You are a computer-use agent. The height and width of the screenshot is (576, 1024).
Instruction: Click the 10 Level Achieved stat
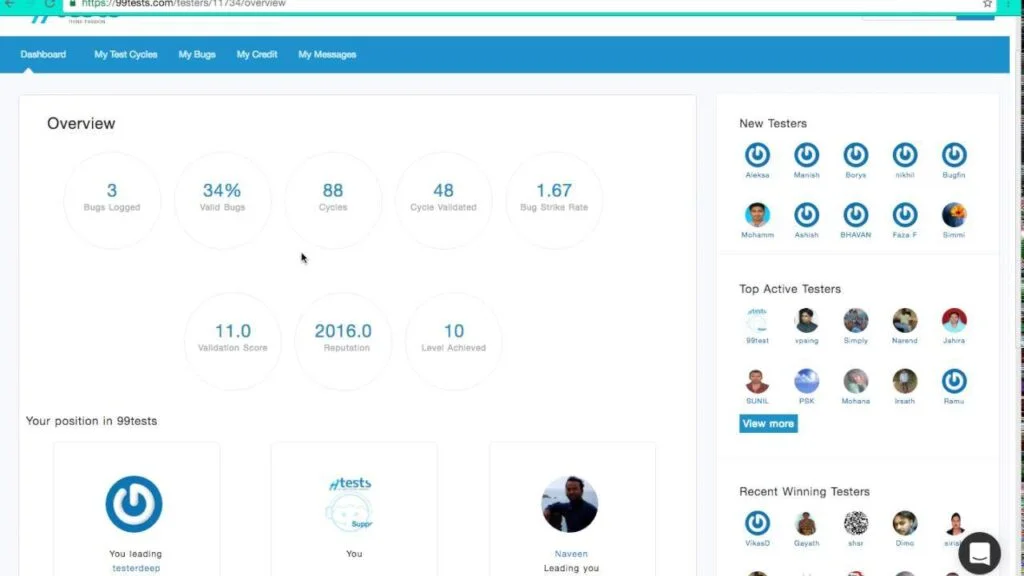tap(454, 341)
